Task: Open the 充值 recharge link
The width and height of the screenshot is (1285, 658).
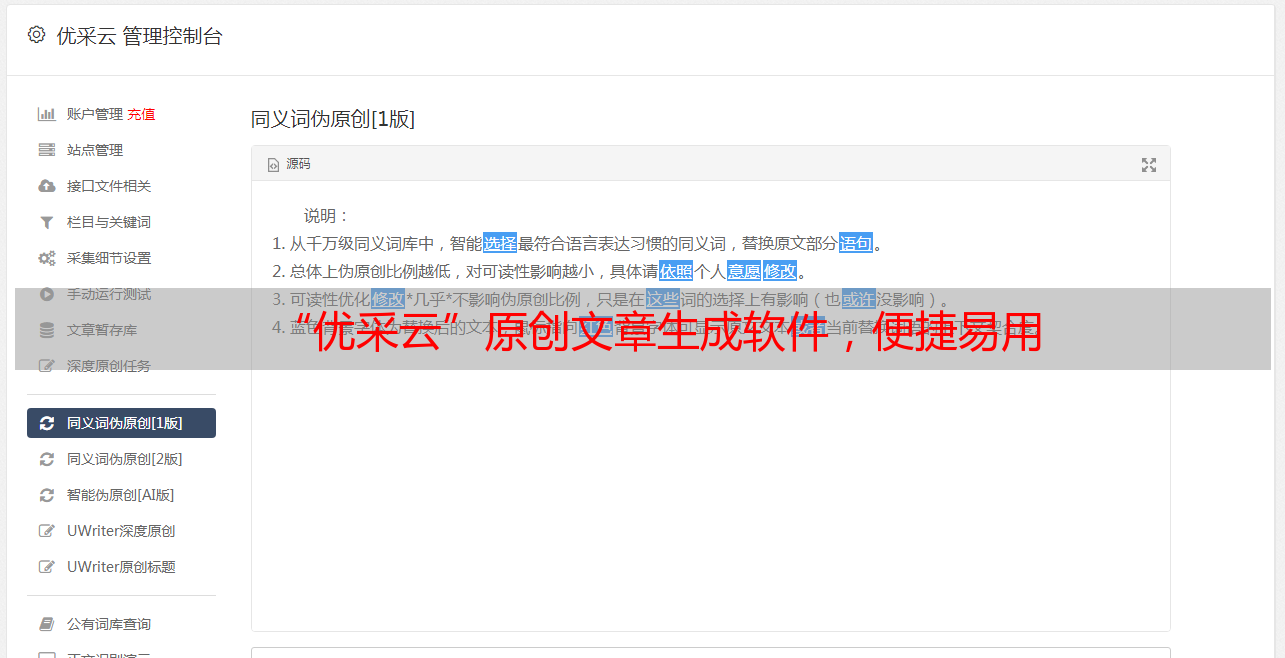Action: point(141,114)
